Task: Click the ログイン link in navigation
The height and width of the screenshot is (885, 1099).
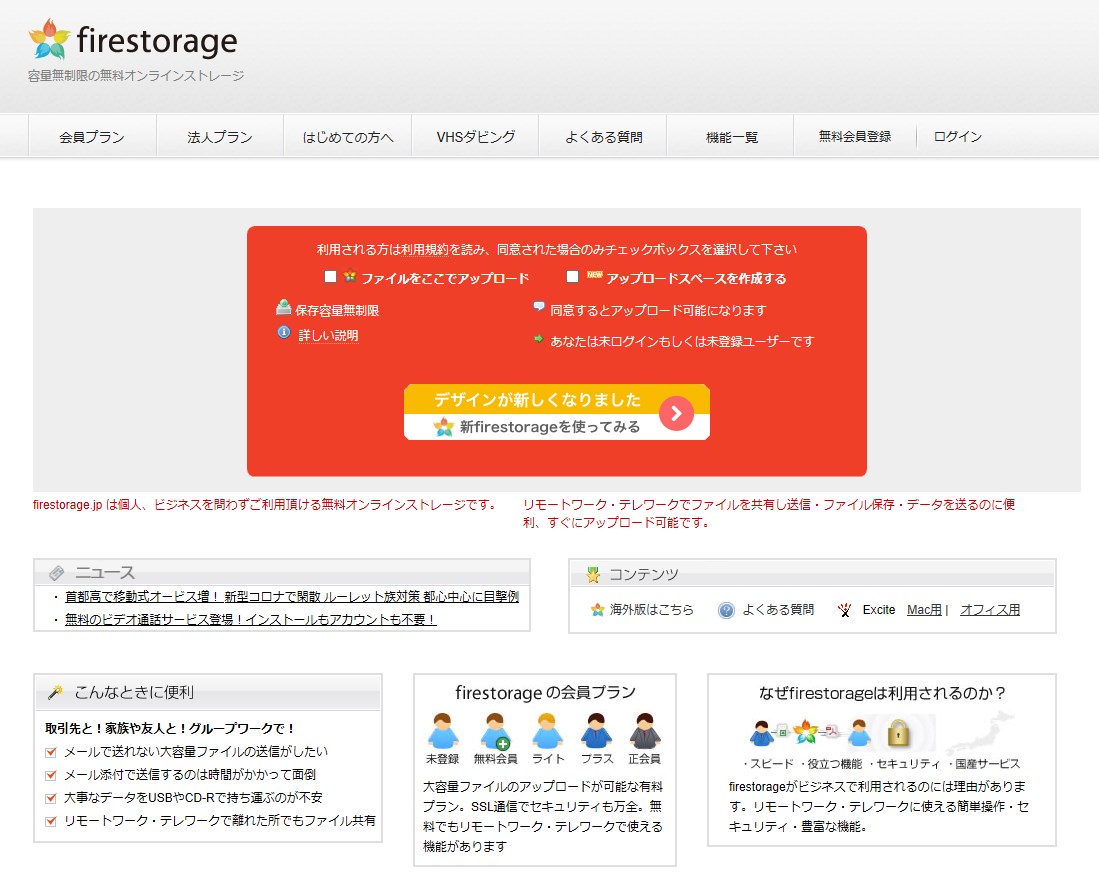Action: coord(957,137)
